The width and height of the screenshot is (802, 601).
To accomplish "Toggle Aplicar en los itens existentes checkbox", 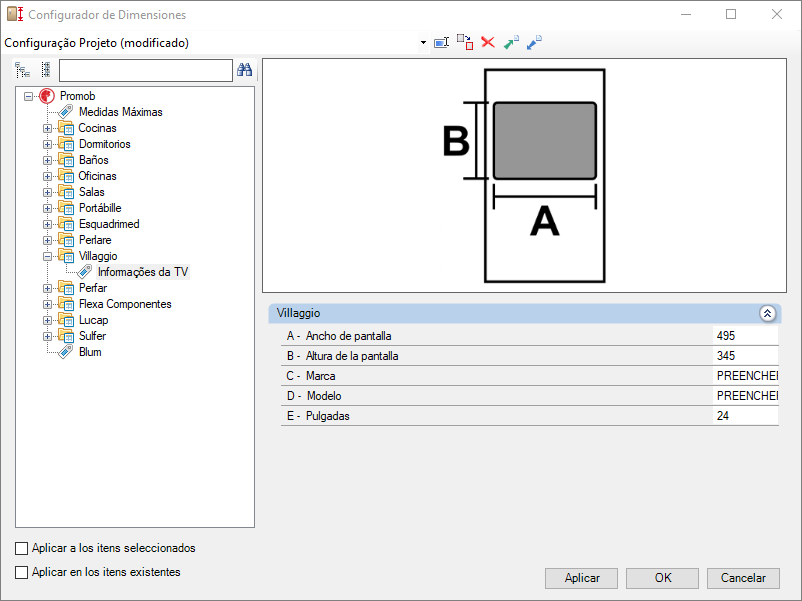I will pos(22,573).
